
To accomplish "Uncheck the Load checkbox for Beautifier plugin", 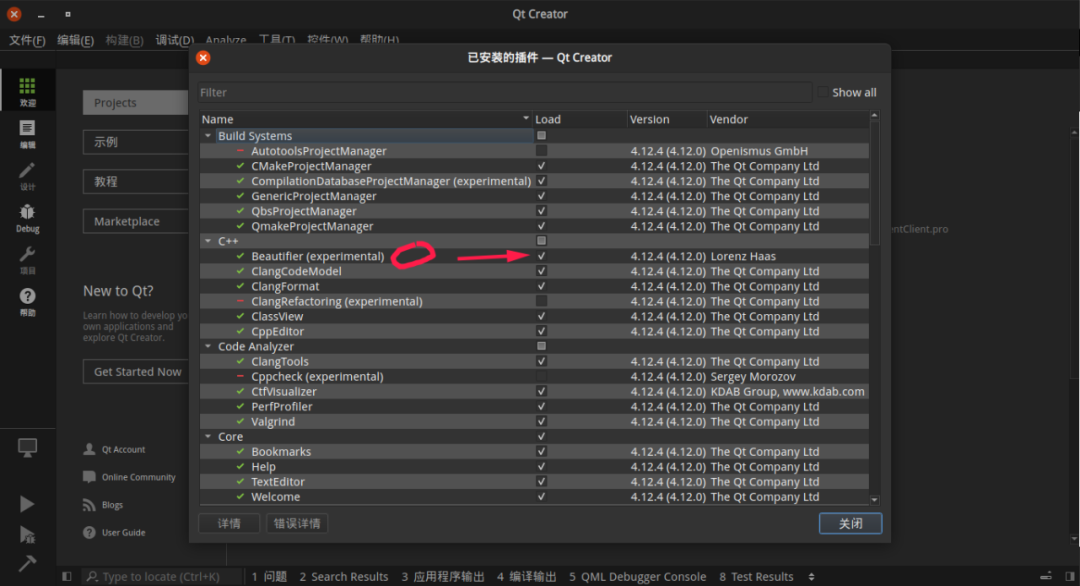I will pos(540,255).
